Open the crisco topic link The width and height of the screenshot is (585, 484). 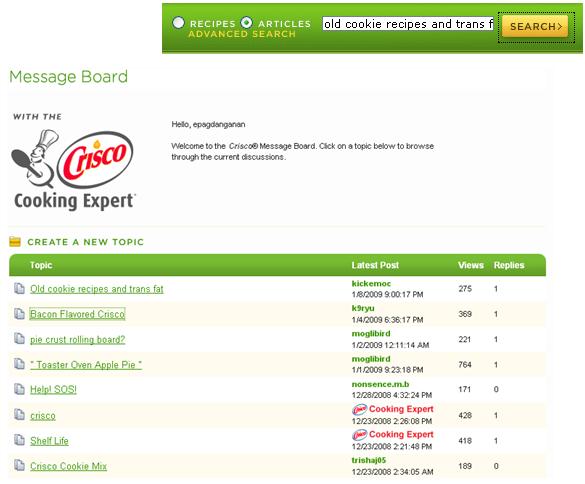(x=43, y=416)
